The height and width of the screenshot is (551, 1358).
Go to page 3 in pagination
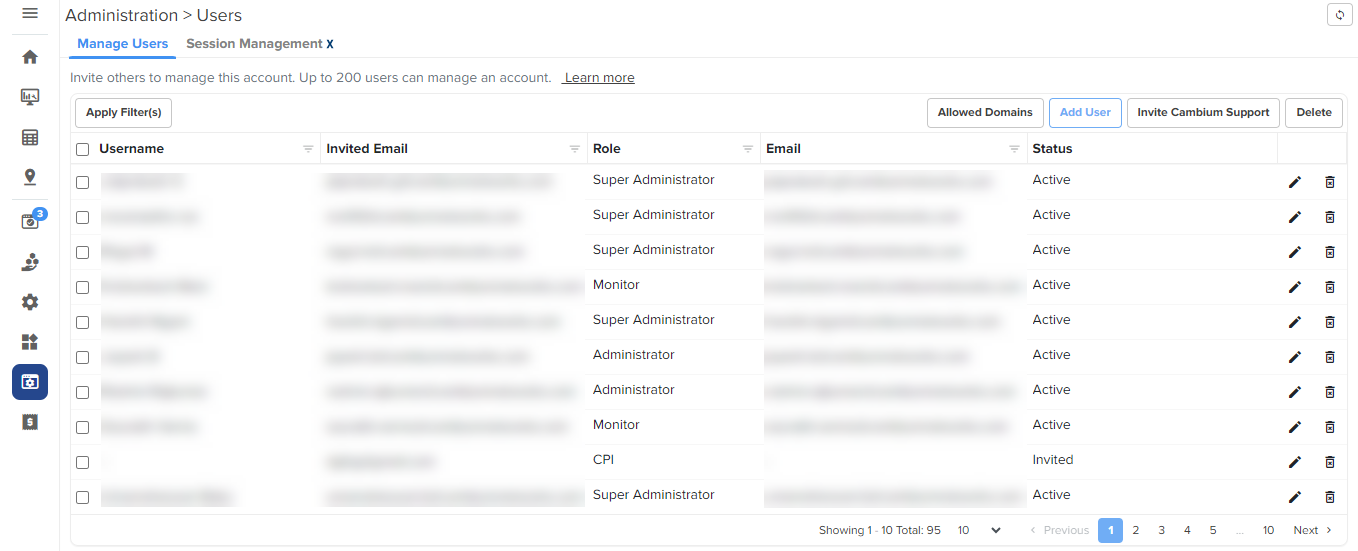tap(1161, 530)
